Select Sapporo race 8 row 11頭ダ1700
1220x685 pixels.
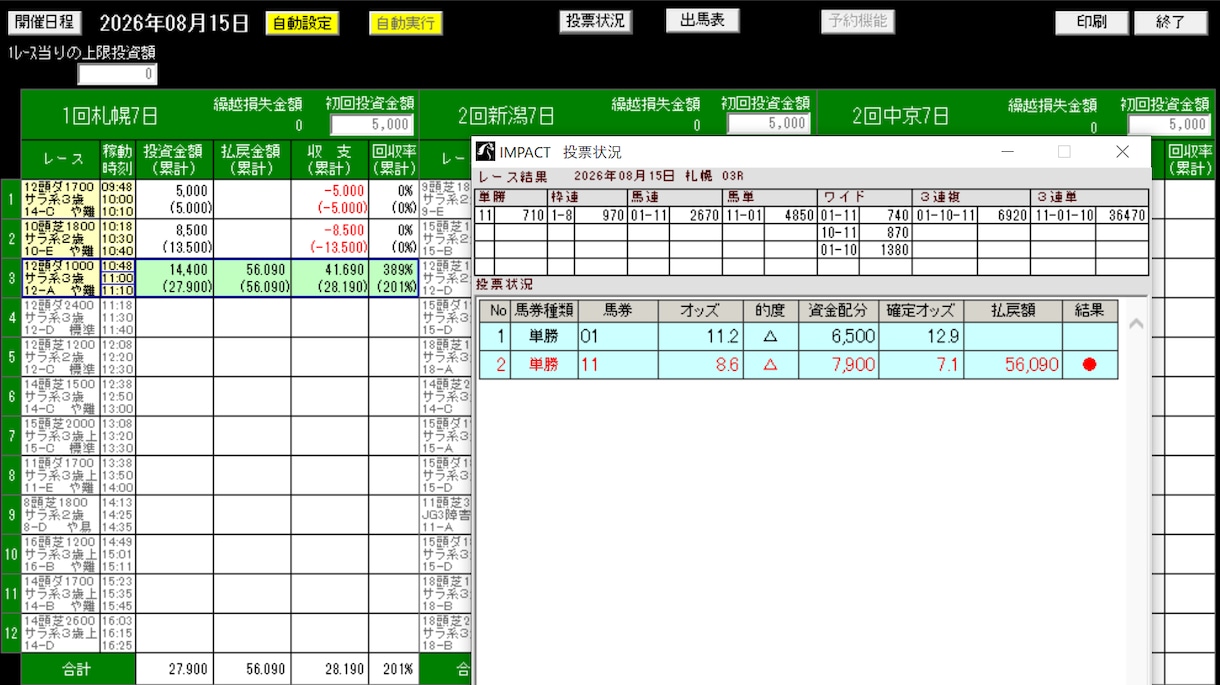pyautogui.click(x=59, y=475)
